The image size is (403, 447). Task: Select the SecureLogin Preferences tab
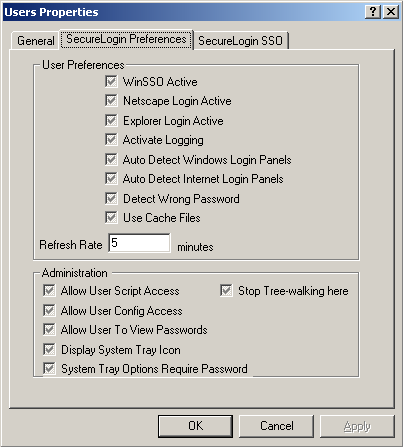point(126,39)
